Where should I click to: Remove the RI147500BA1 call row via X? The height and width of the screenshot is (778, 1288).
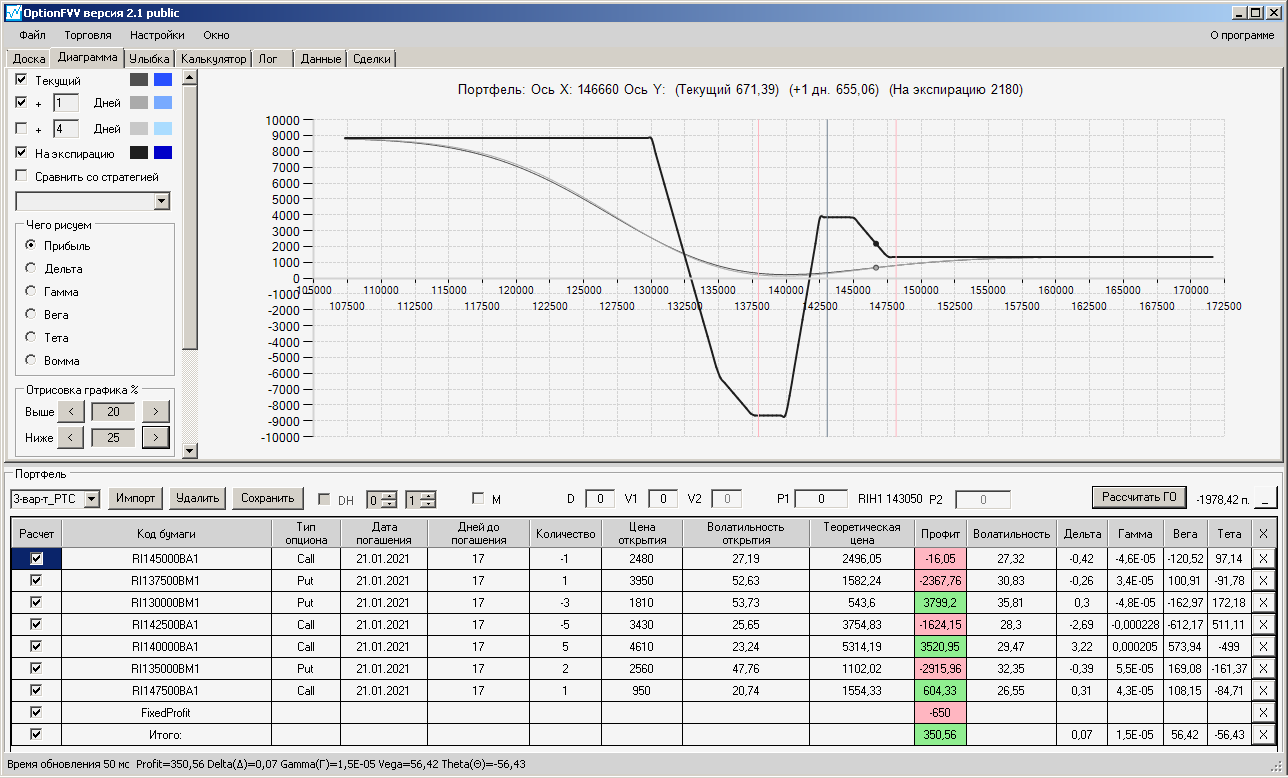click(1263, 691)
